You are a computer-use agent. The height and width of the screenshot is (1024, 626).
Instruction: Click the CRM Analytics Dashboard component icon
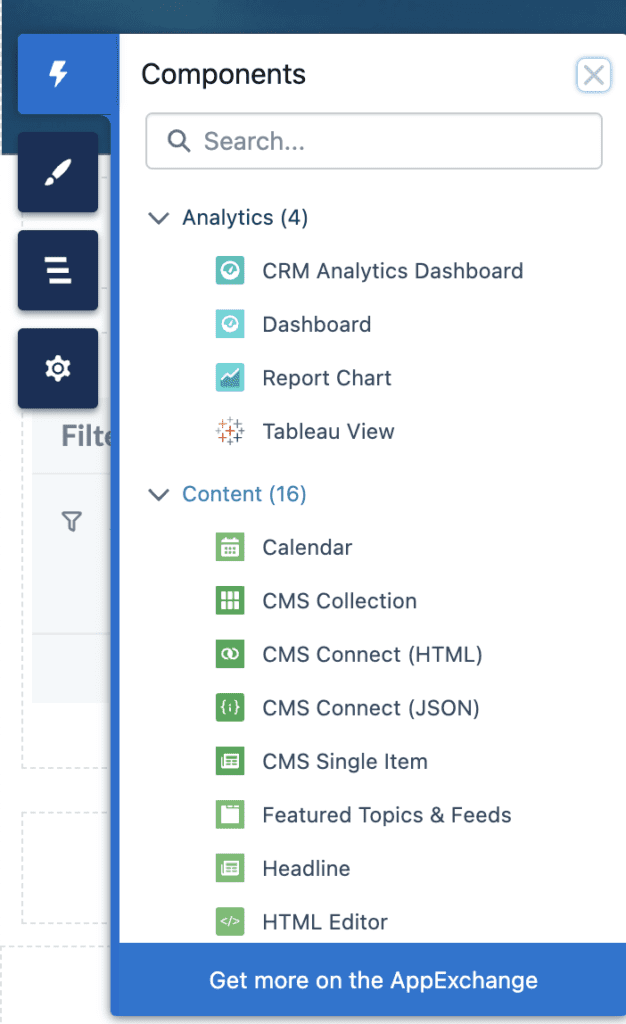click(x=228, y=270)
